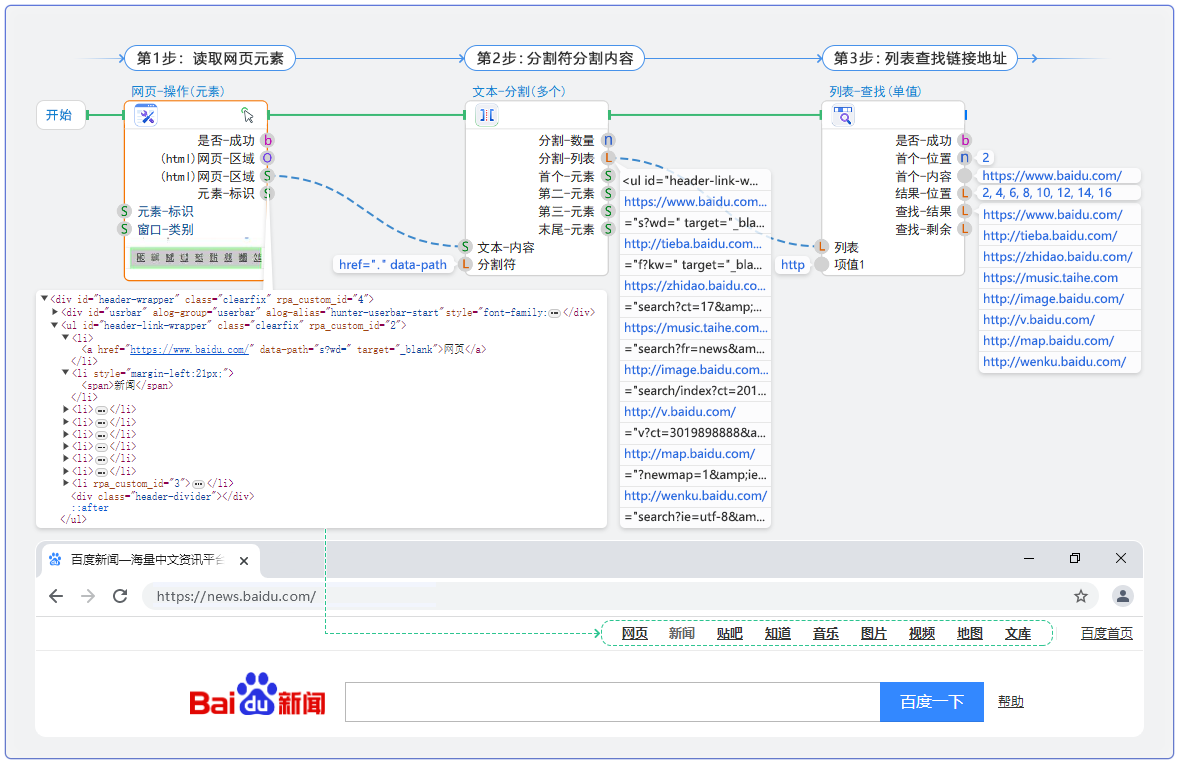The image size is (1179, 764).
Task: Click the 是否-成功 output port of 网页-操作
Action: 267,141
